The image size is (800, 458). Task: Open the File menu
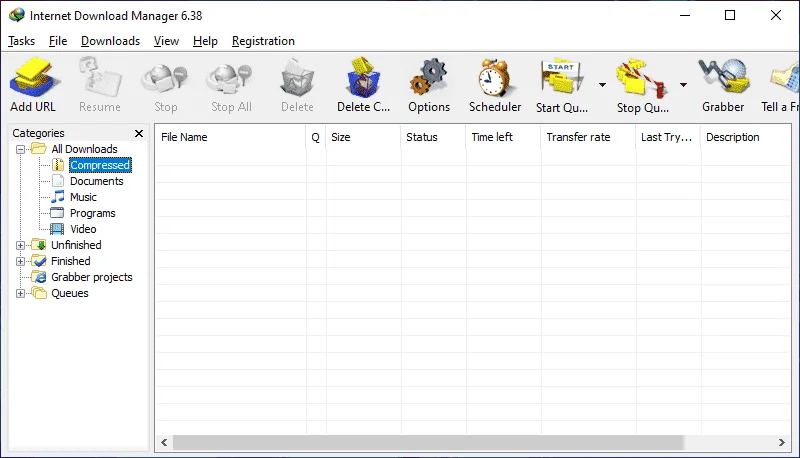pyautogui.click(x=58, y=41)
